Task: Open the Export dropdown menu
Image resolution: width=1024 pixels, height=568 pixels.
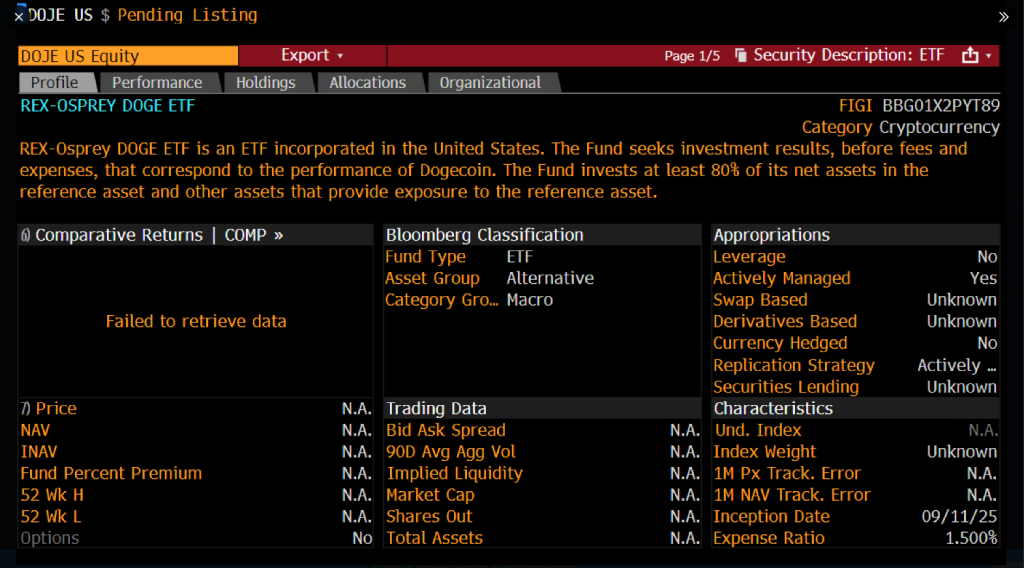Action: pyautogui.click(x=312, y=55)
